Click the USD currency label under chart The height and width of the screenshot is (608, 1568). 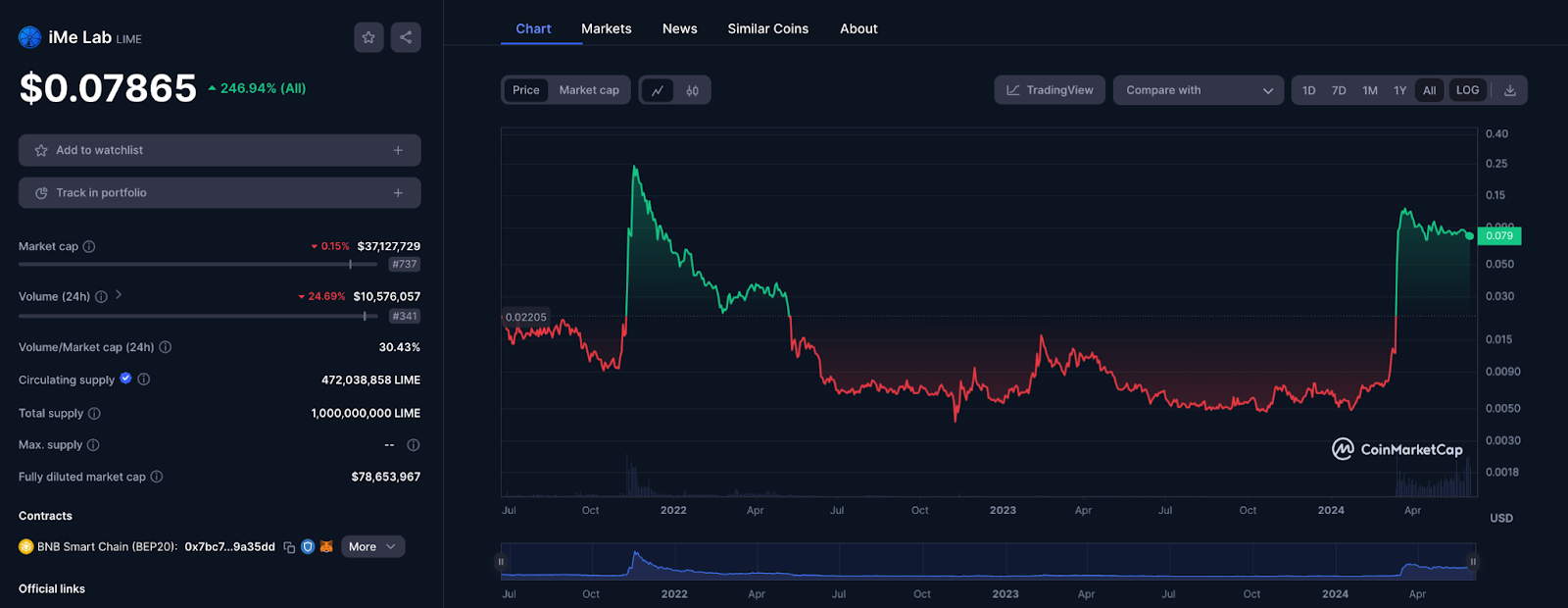tap(1501, 518)
